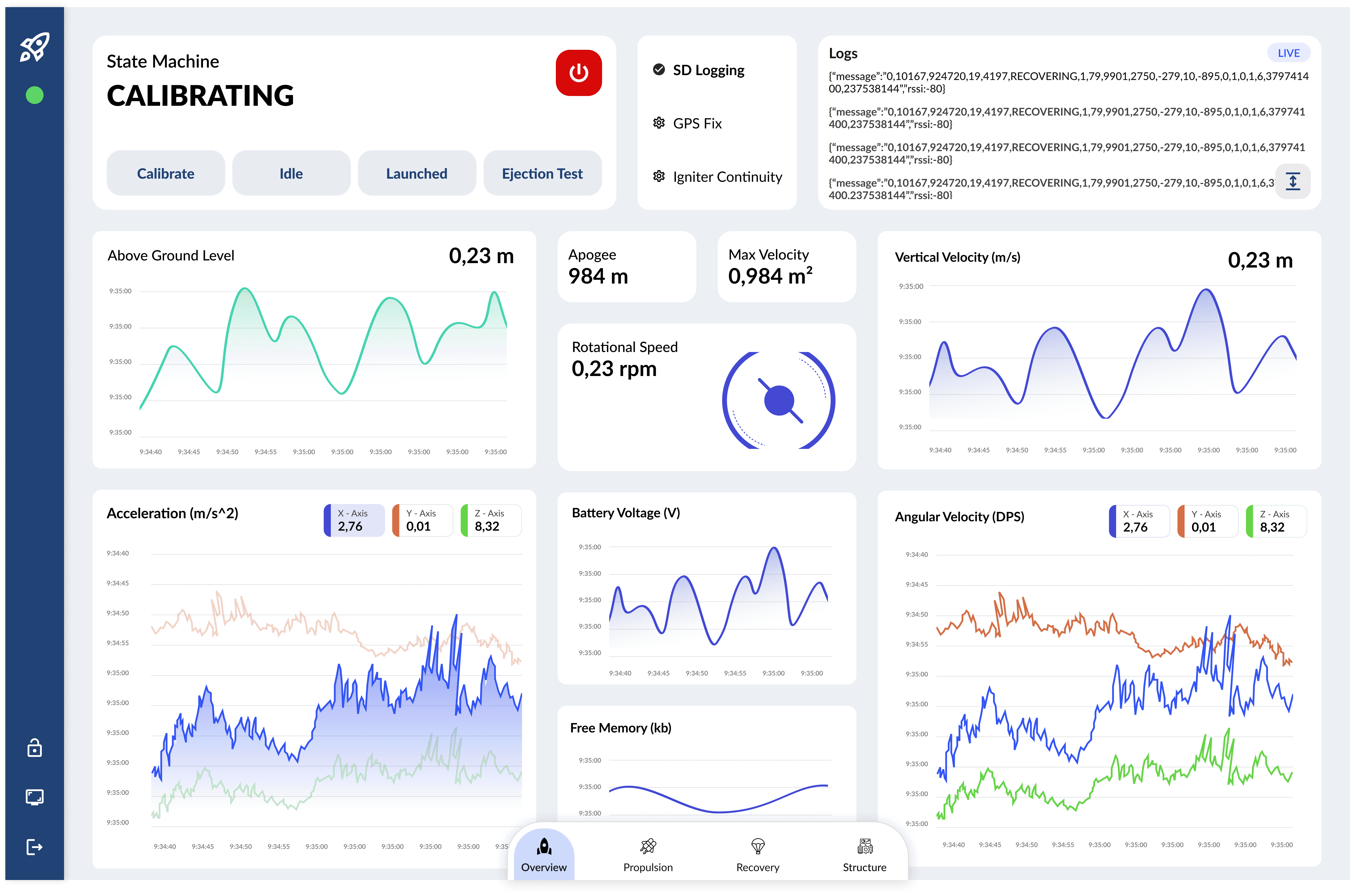Open the monitor display icon

pyautogui.click(x=35, y=797)
